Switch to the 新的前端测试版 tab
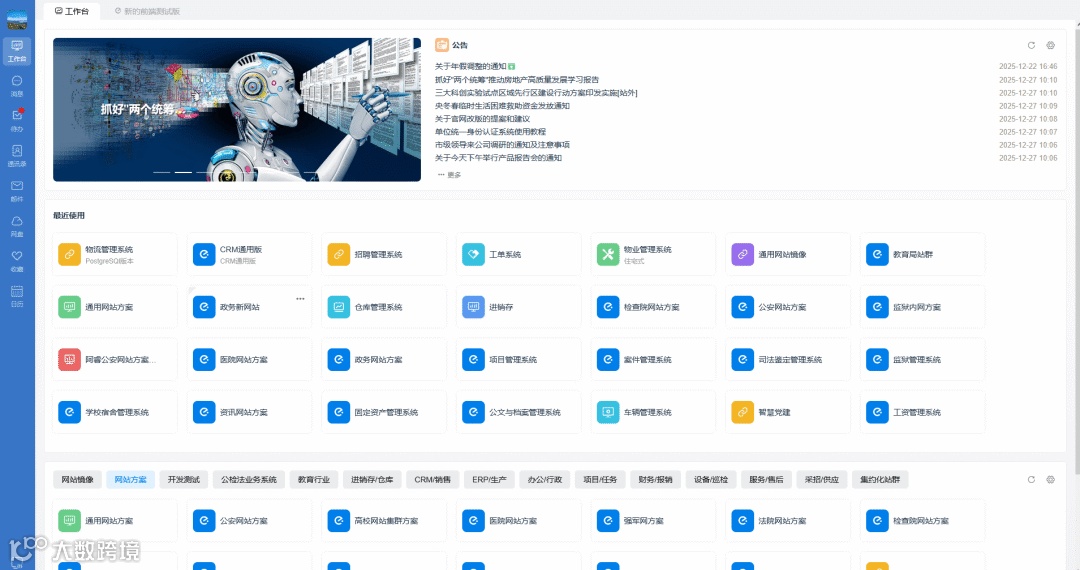Screen dimensions: 1080x570 click(x=147, y=11)
